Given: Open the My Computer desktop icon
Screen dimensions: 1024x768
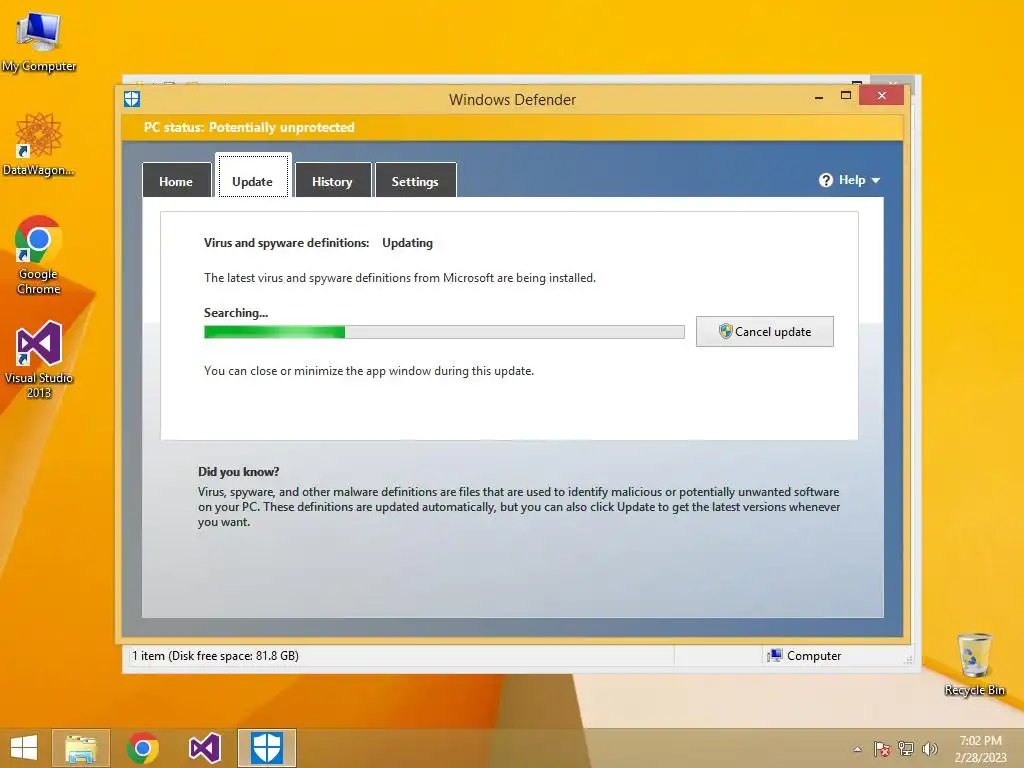Looking at the screenshot, I should (x=39, y=40).
